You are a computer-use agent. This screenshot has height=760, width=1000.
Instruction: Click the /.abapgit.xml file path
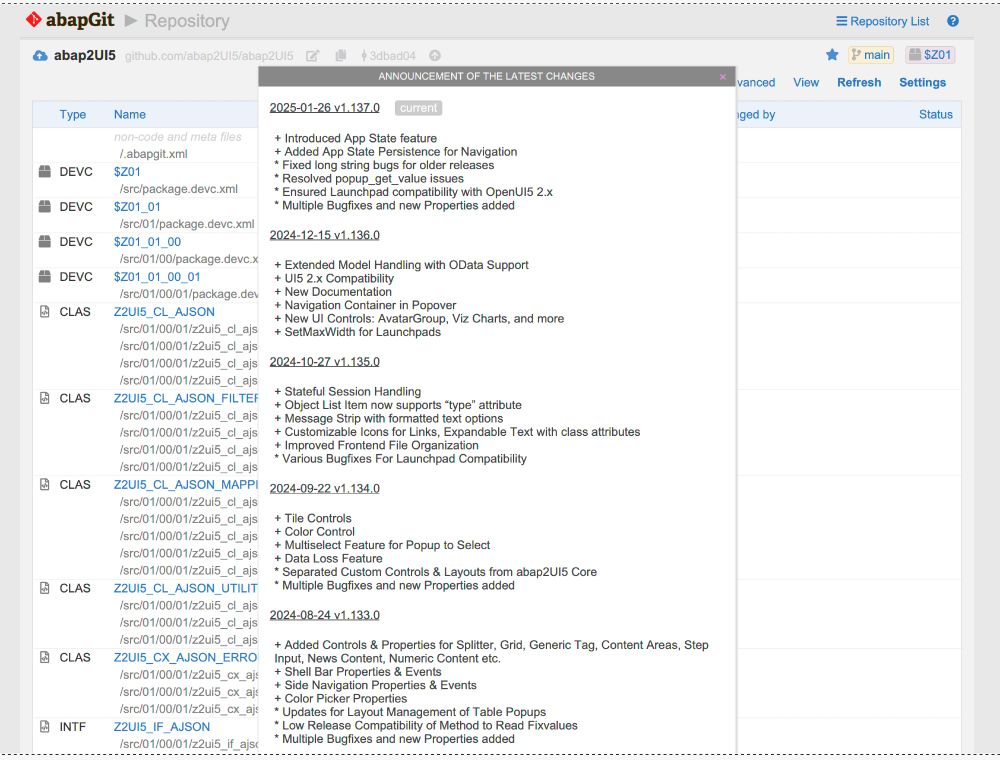[x=153, y=154]
